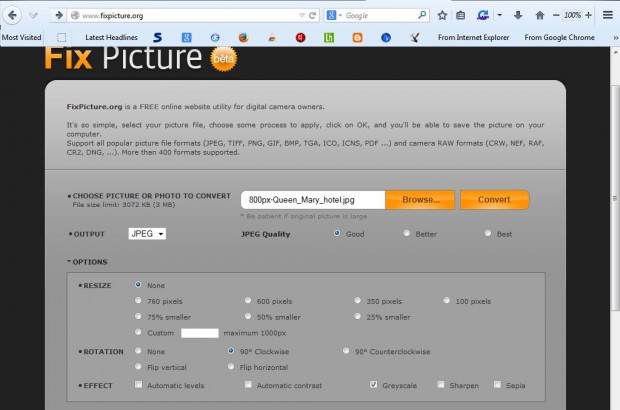Click the site globe identity icon
620x410 pixels.
click(75, 15)
